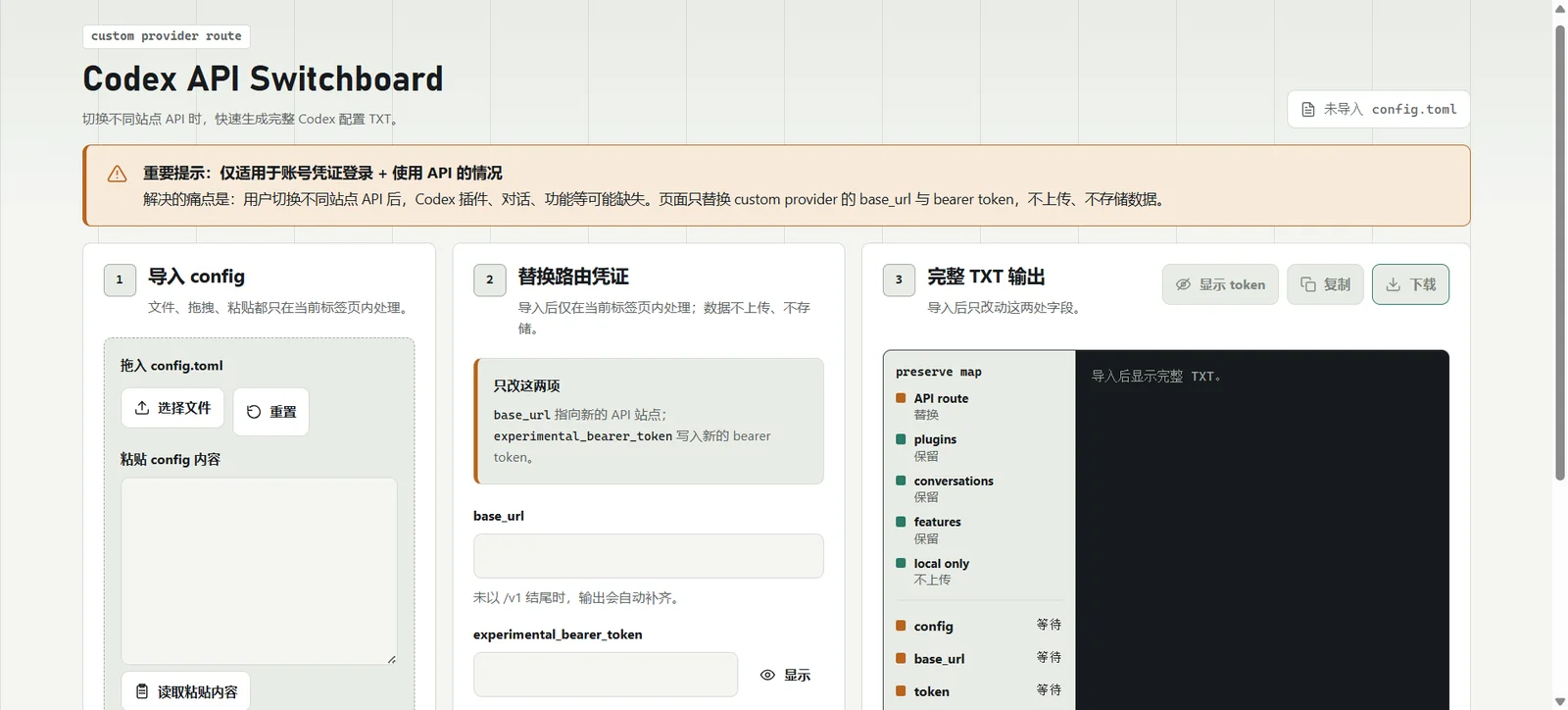Click the orange base_url status marker

coord(901,658)
